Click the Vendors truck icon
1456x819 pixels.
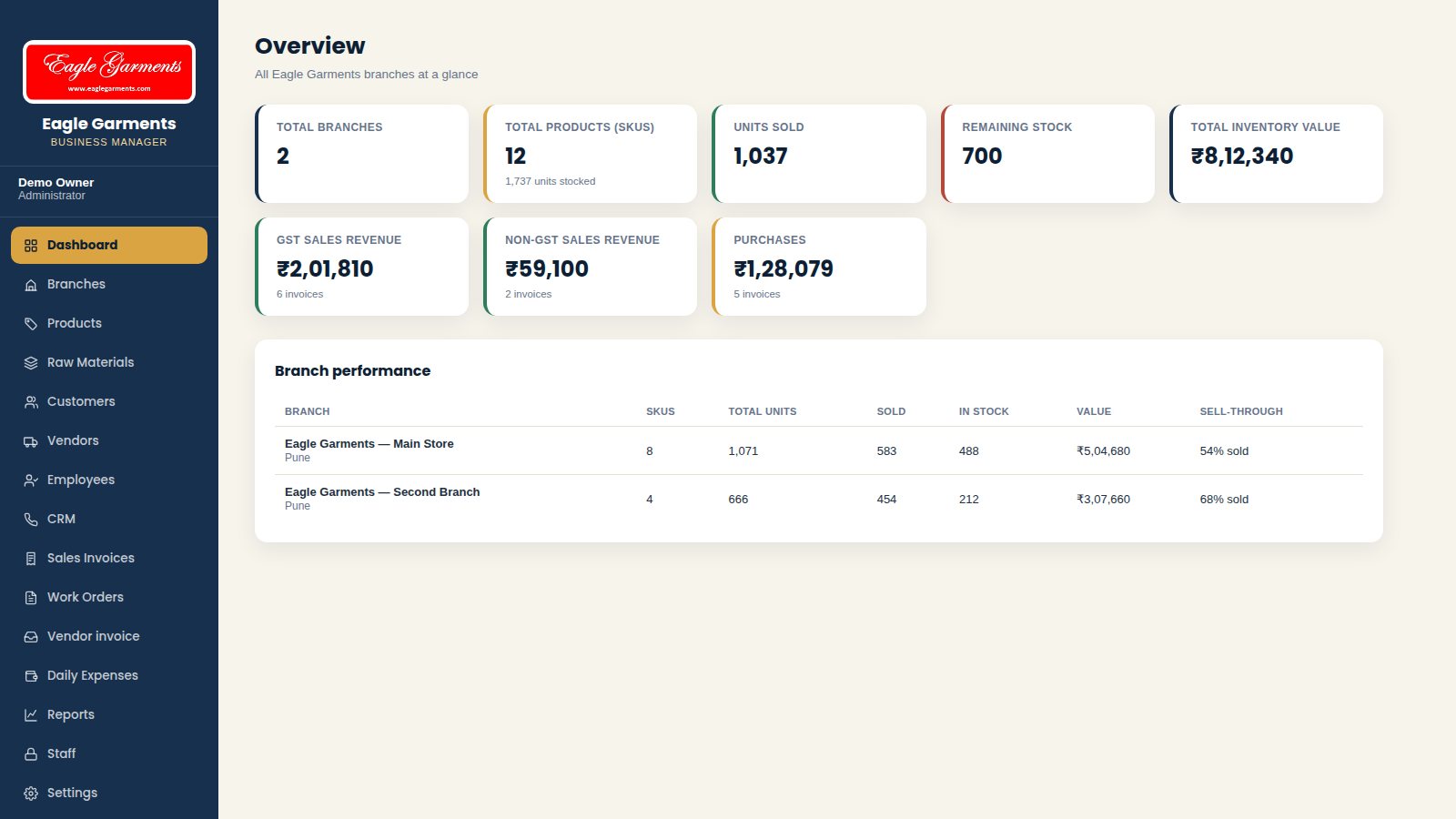coord(31,441)
